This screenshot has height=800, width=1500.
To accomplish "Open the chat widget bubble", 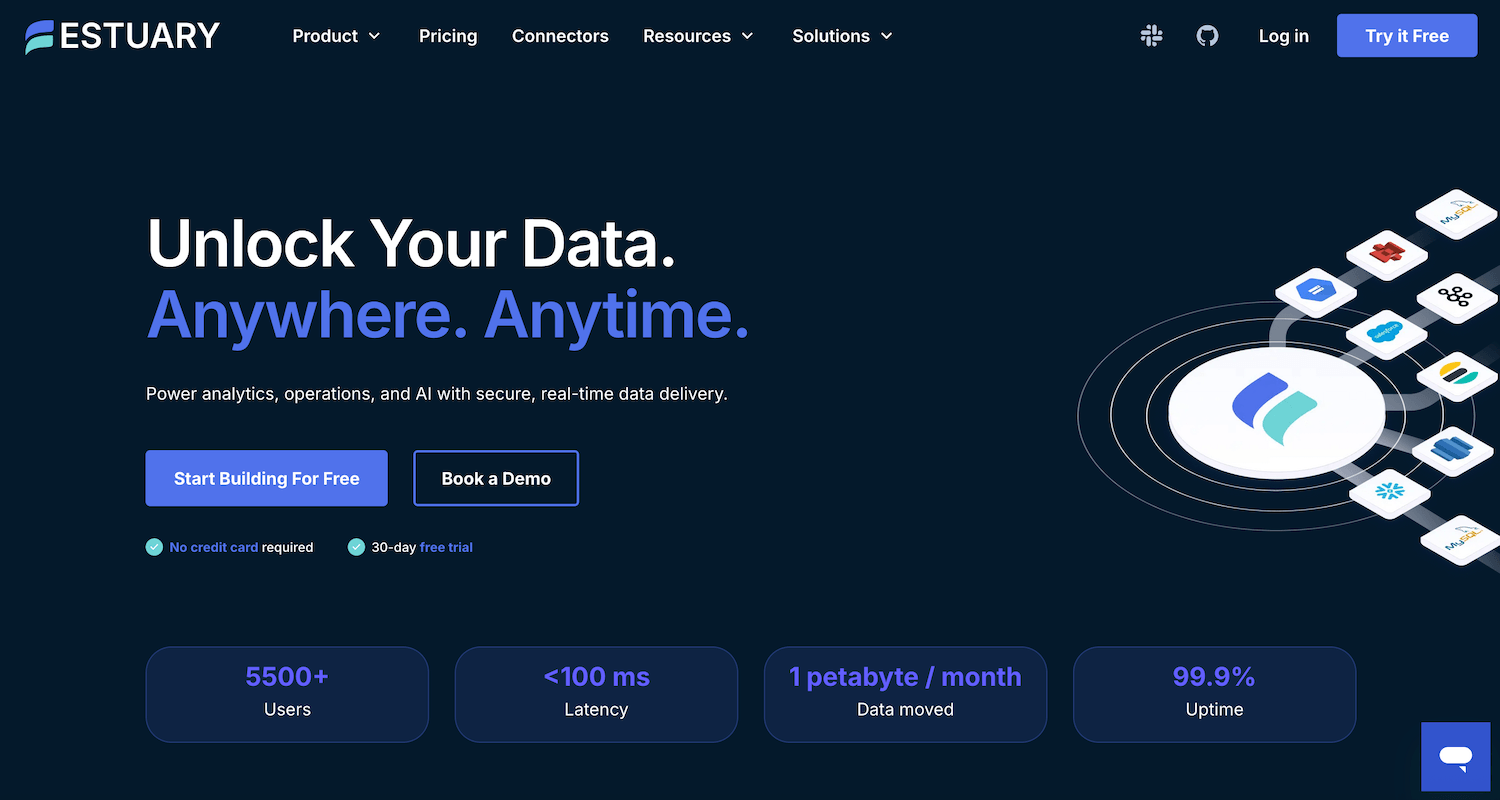I will coord(1455,756).
